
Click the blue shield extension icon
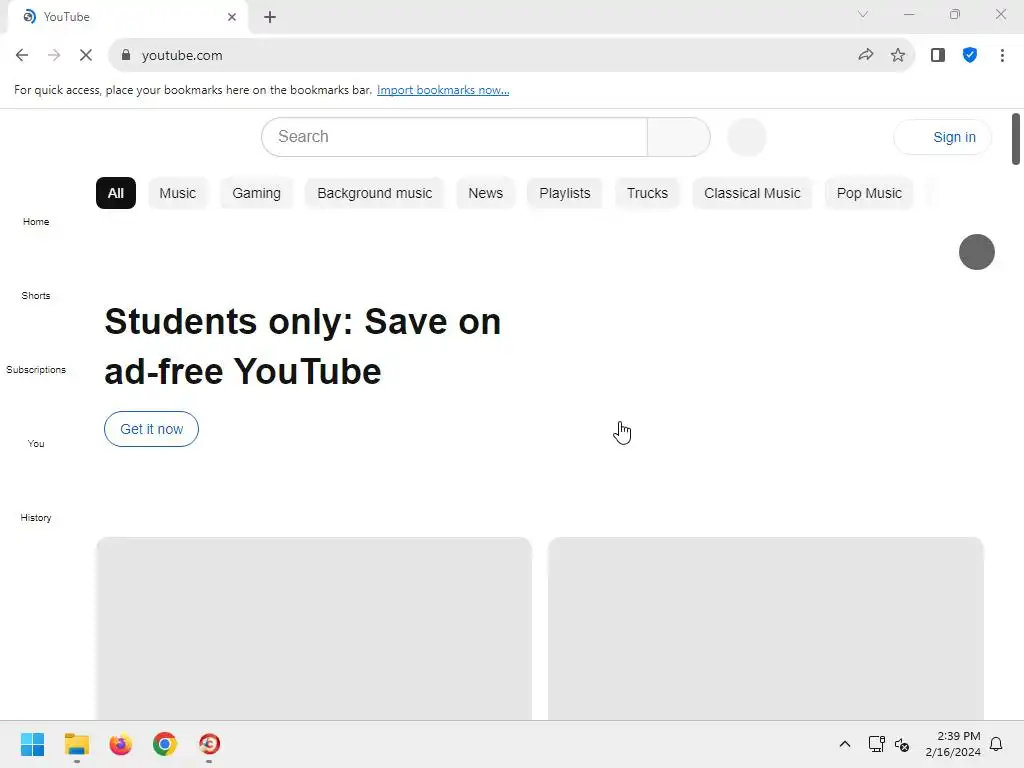[970, 56]
